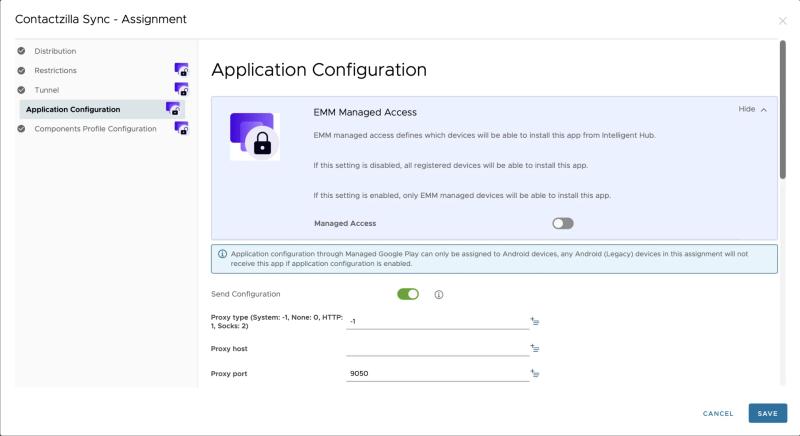Click the checkmark icon beside Distribution
Screen dimensions: 800x436
(21, 51)
